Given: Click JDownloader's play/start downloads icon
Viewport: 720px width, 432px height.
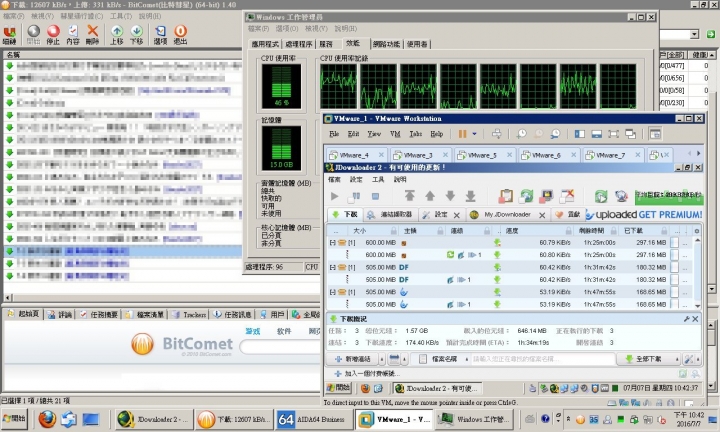Looking at the screenshot, I should pyautogui.click(x=335, y=196).
